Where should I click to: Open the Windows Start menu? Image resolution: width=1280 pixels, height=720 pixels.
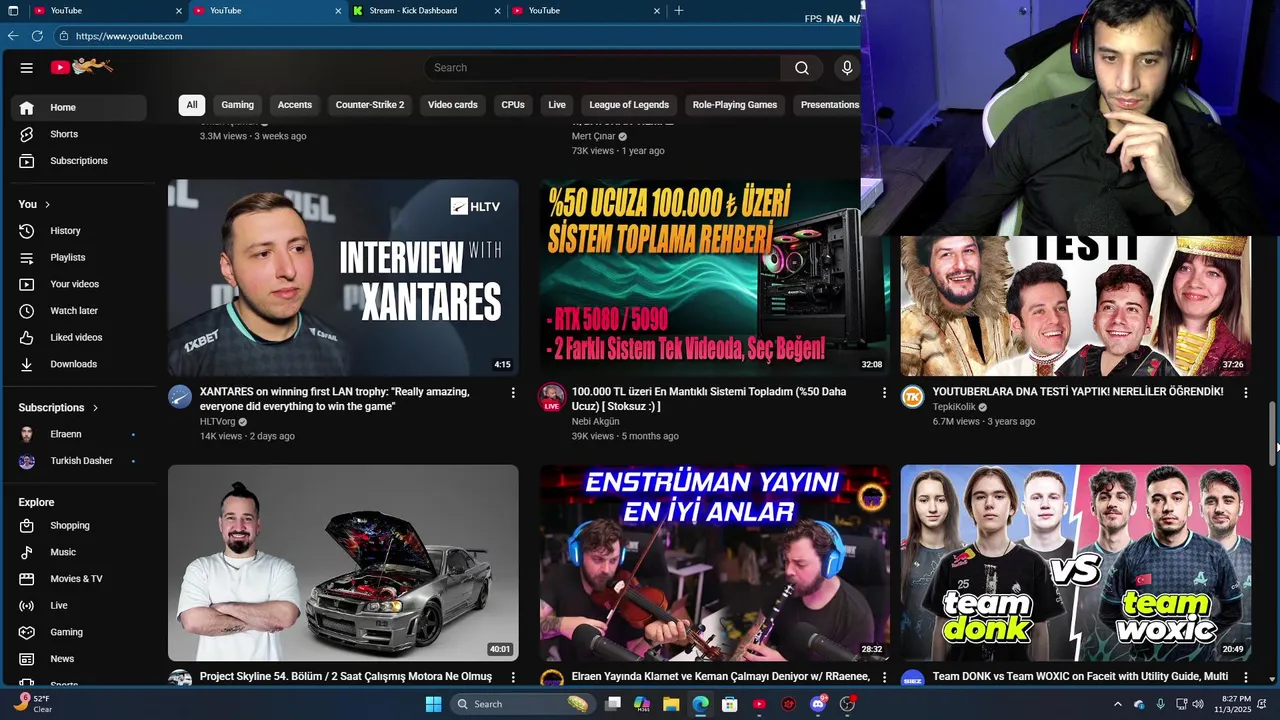433,704
